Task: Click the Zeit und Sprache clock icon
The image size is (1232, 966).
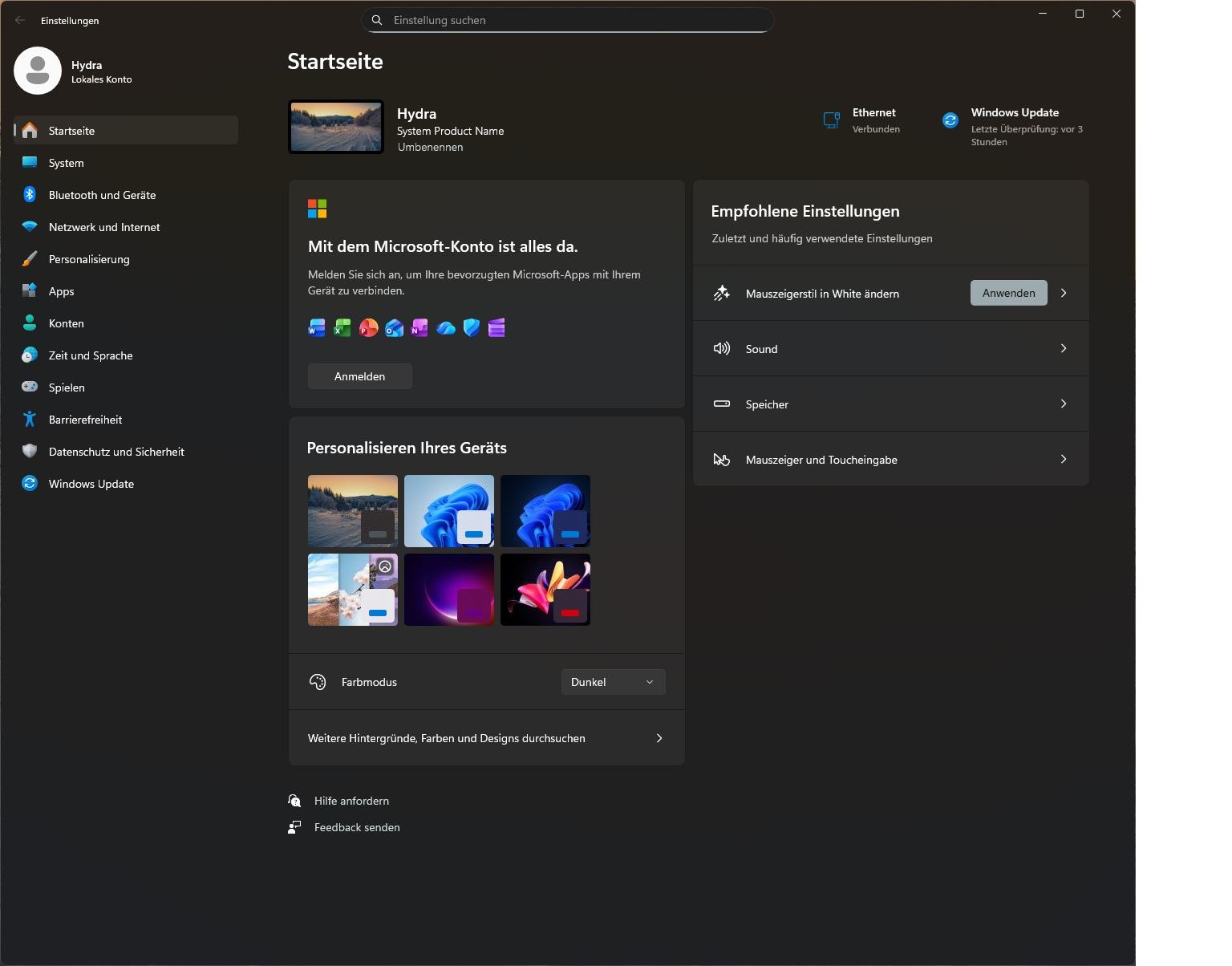Action: [x=30, y=355]
